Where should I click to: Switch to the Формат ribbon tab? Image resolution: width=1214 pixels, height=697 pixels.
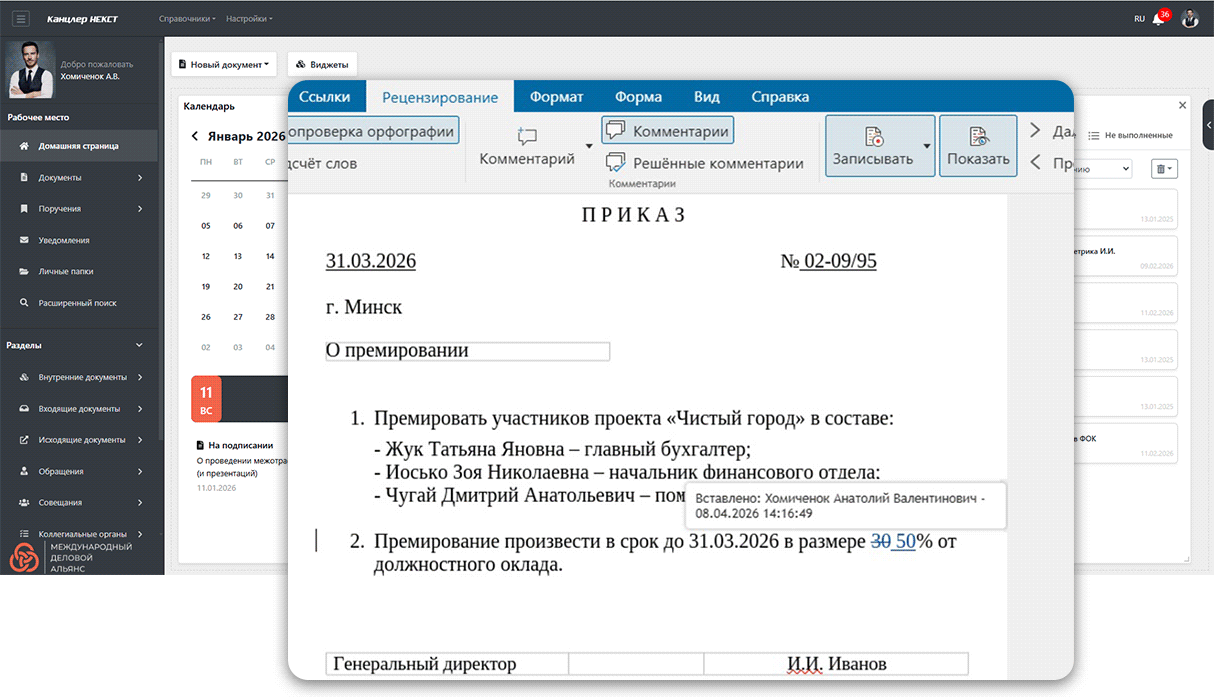[556, 97]
